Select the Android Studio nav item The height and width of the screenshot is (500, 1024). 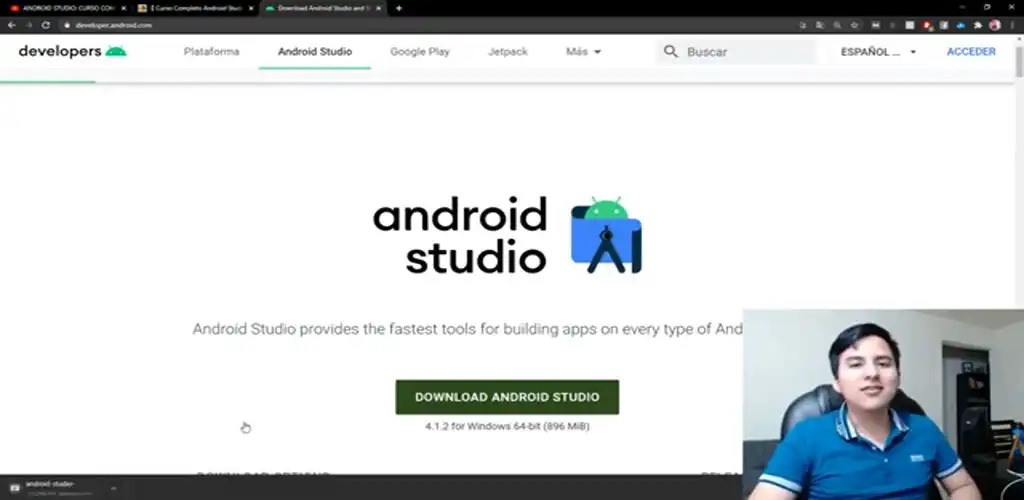[x=315, y=52]
